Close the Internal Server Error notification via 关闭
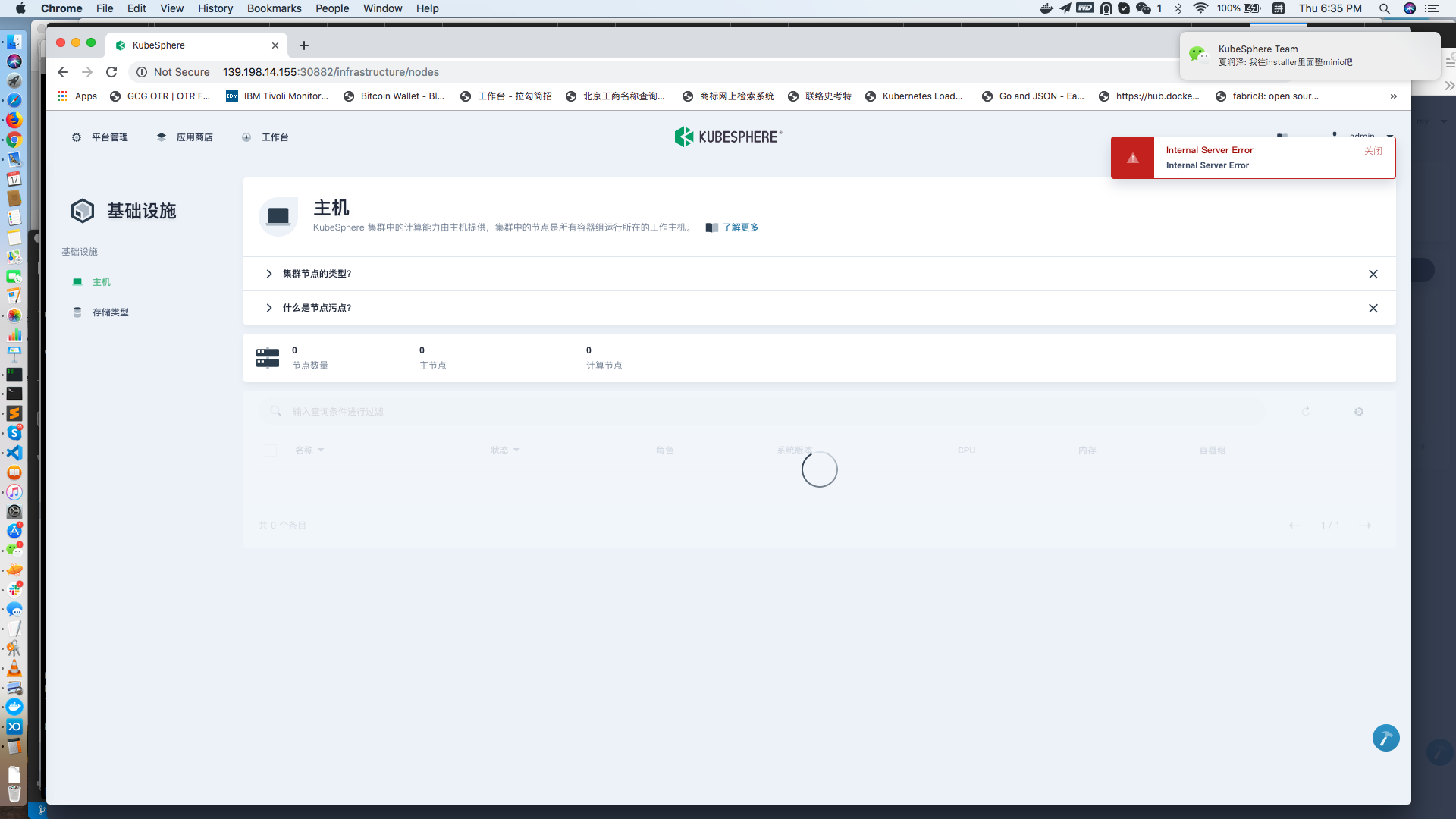The height and width of the screenshot is (819, 1456). (x=1373, y=151)
